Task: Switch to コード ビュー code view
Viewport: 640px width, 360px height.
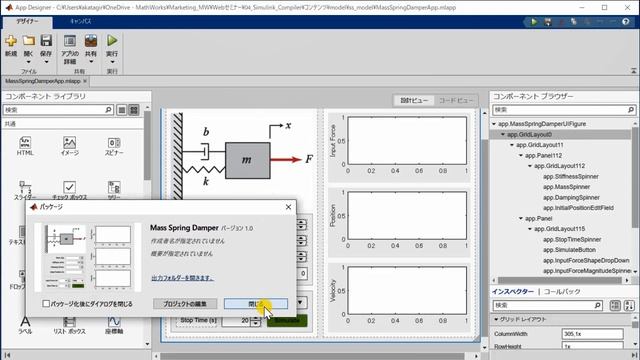Action: coord(456,100)
